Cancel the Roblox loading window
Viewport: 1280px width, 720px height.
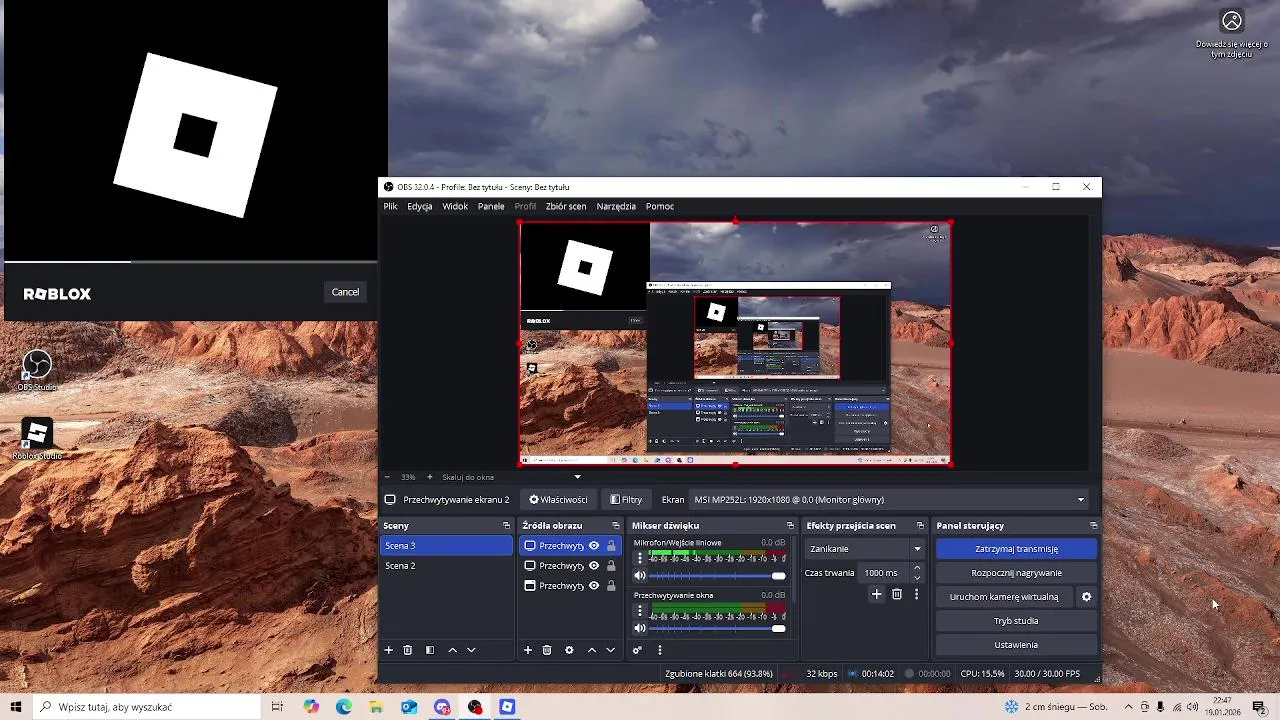[345, 292]
